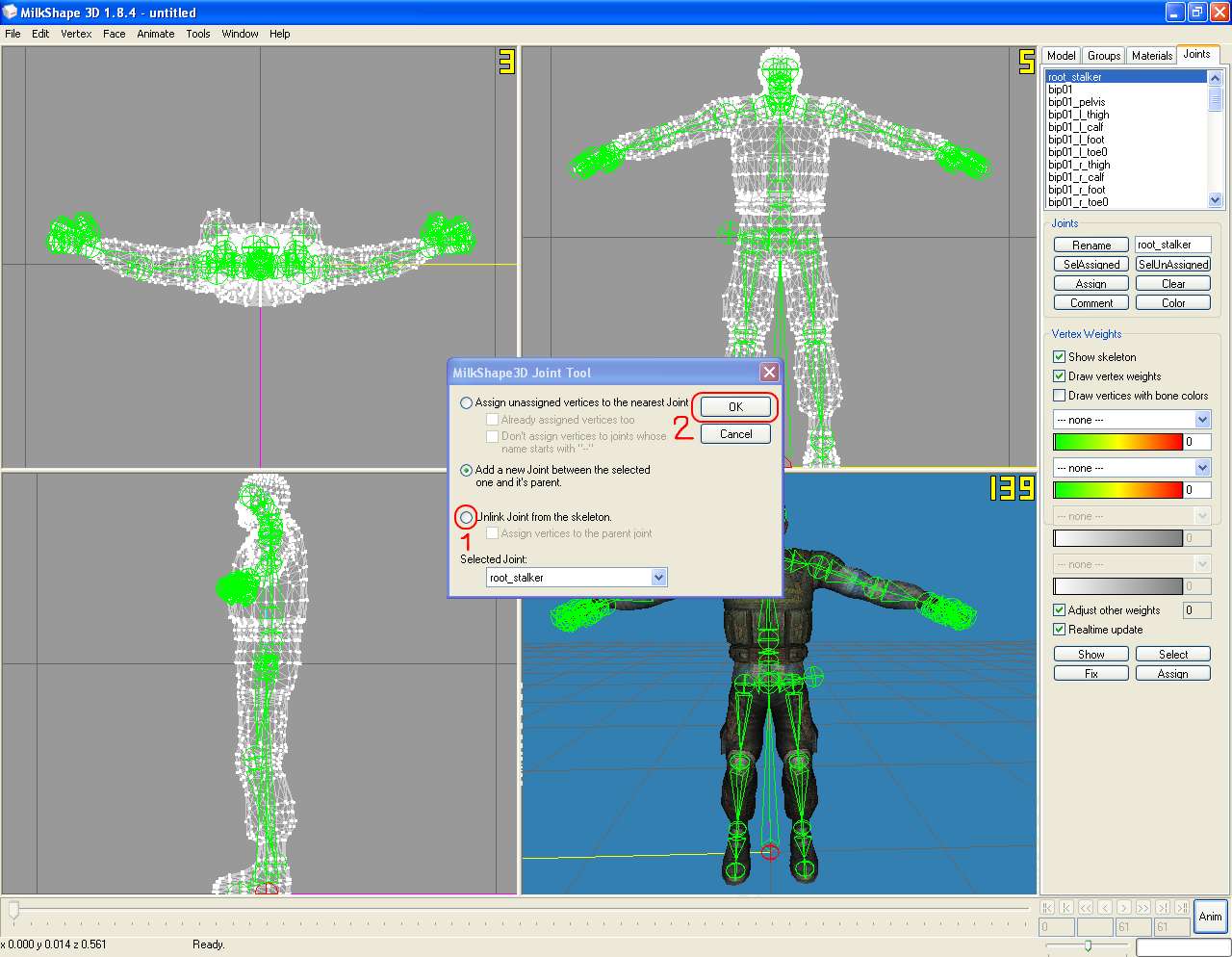Viewport: 1232px width, 957px height.
Task: Open the Help menu
Action: point(279,34)
